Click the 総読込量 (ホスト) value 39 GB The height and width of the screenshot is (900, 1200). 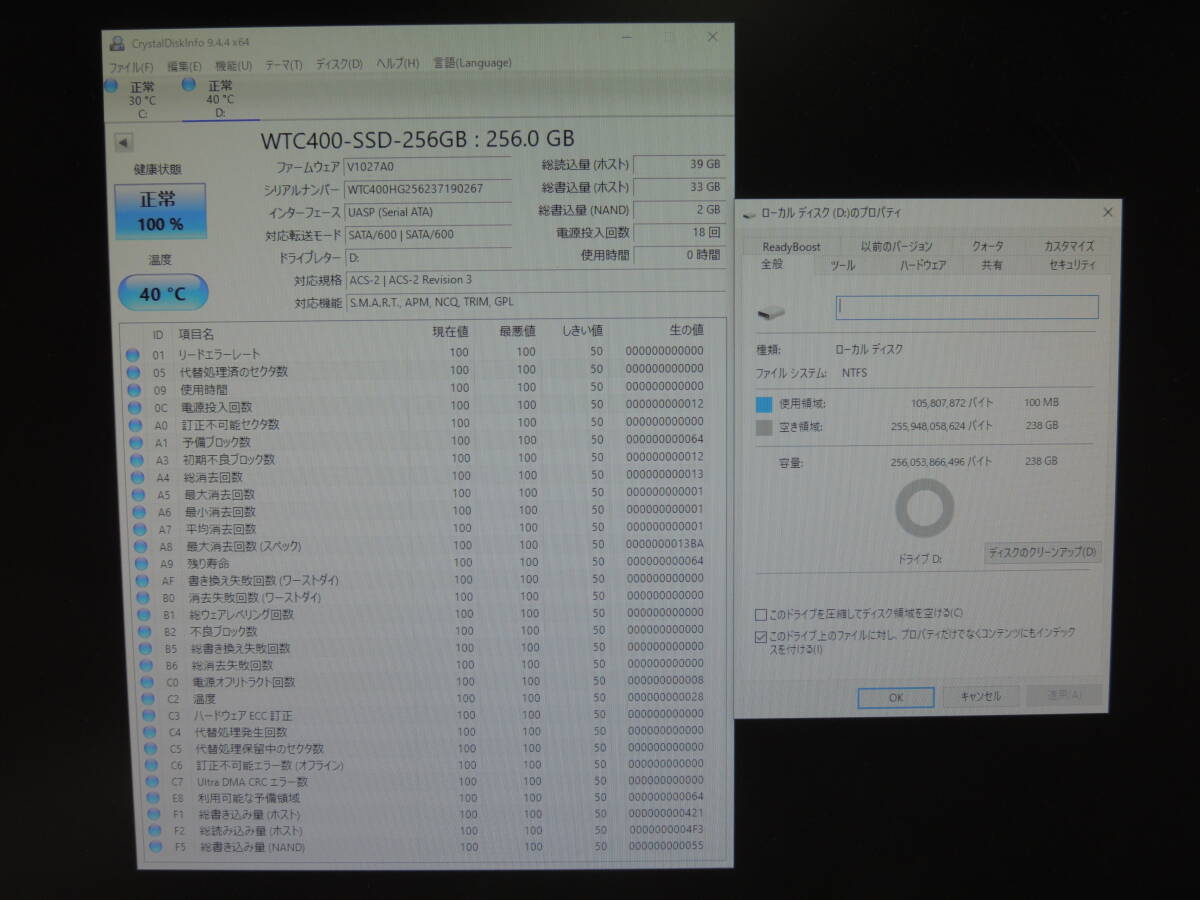(678, 164)
